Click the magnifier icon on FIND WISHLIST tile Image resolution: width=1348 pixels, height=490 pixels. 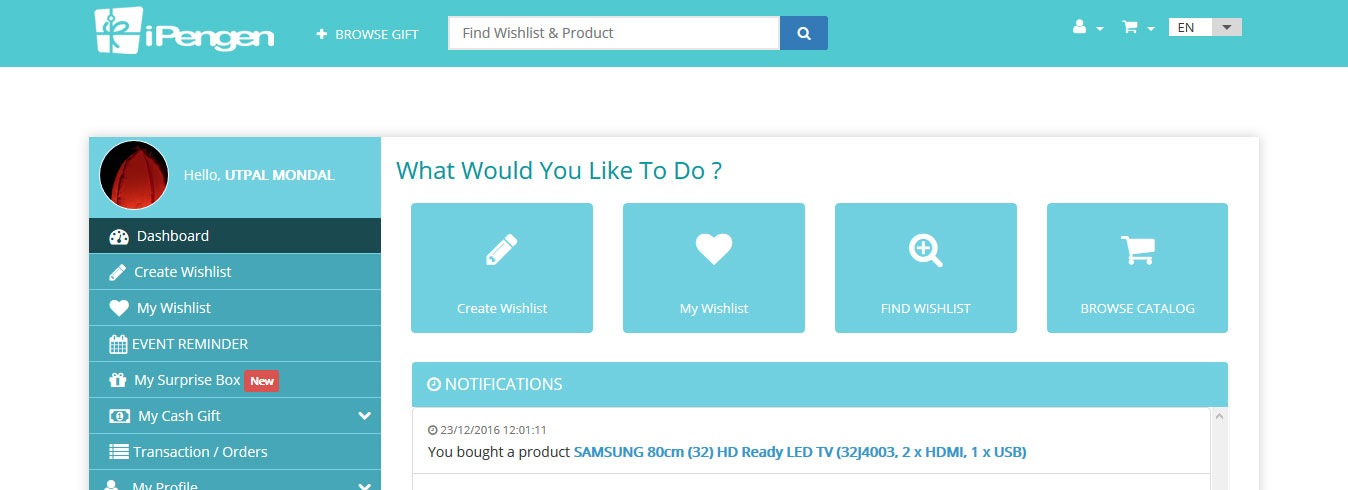[x=926, y=250]
